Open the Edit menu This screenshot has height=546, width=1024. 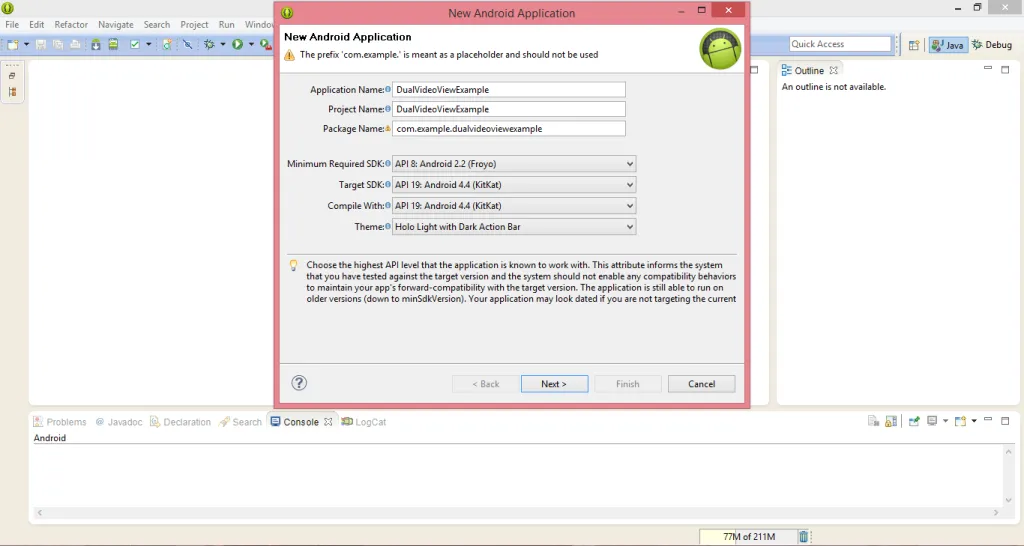tap(37, 24)
